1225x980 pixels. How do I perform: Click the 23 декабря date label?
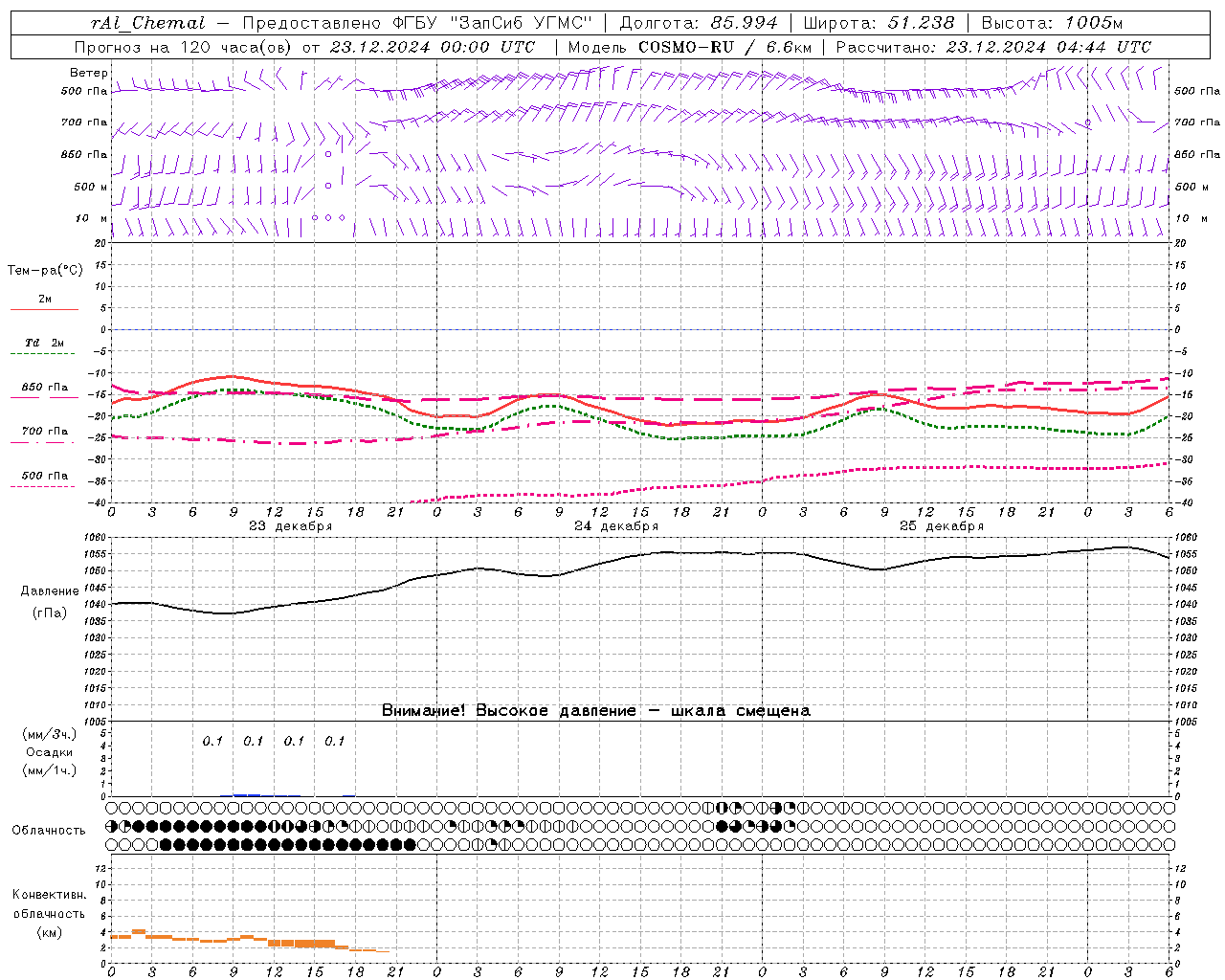tap(291, 526)
